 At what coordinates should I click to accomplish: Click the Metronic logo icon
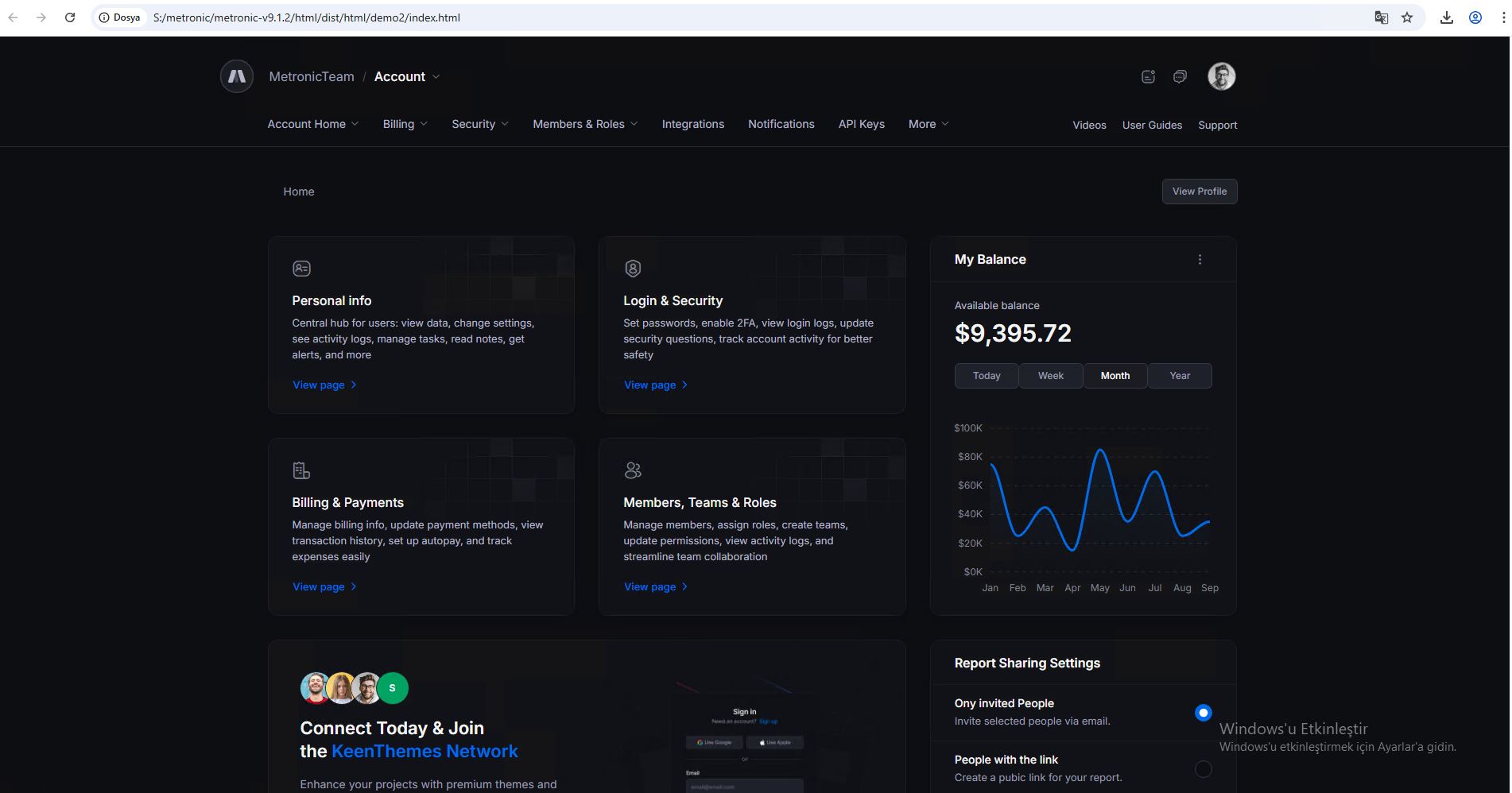coord(237,76)
